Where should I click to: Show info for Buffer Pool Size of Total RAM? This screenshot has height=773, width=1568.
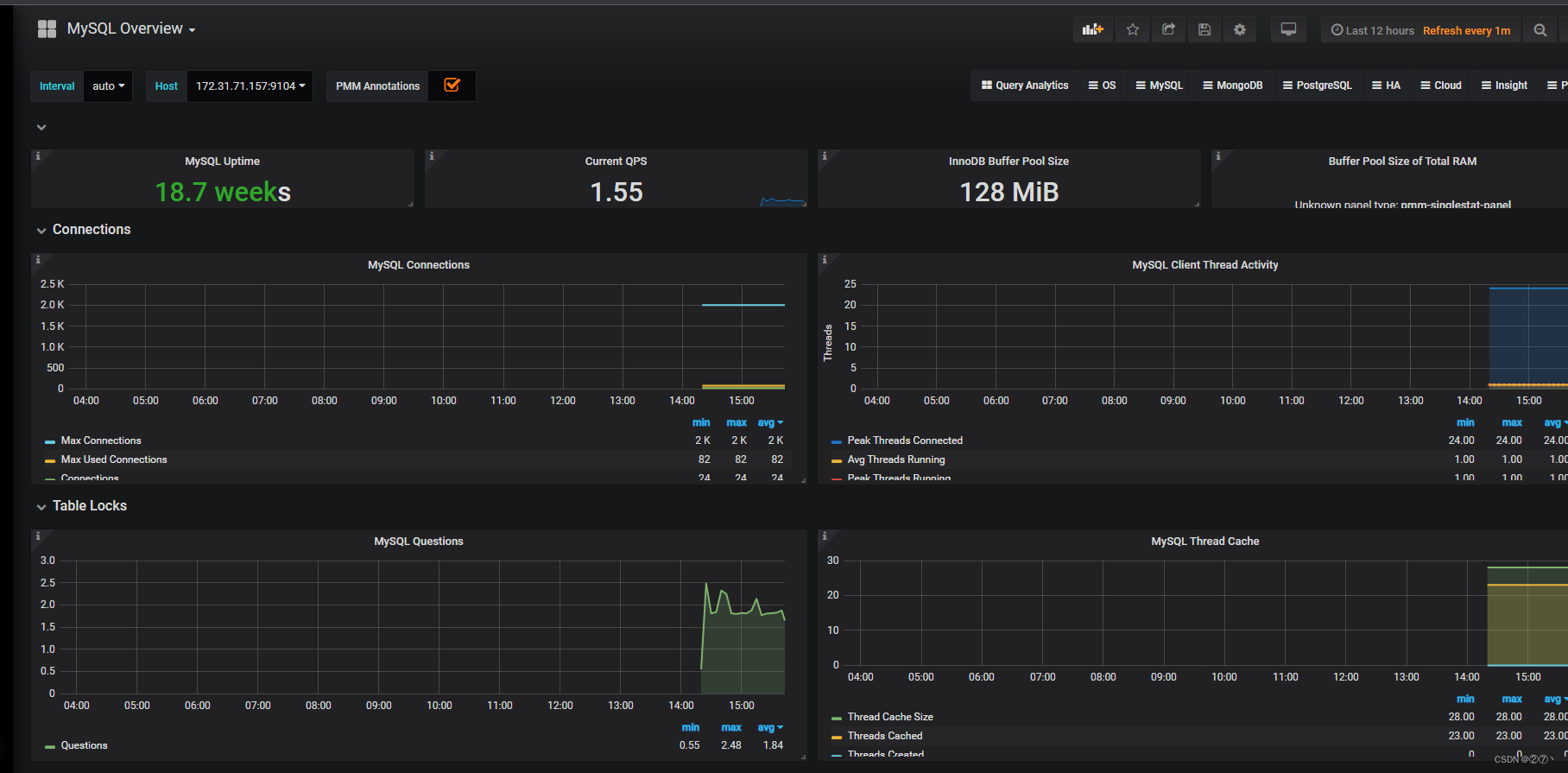point(1217,156)
